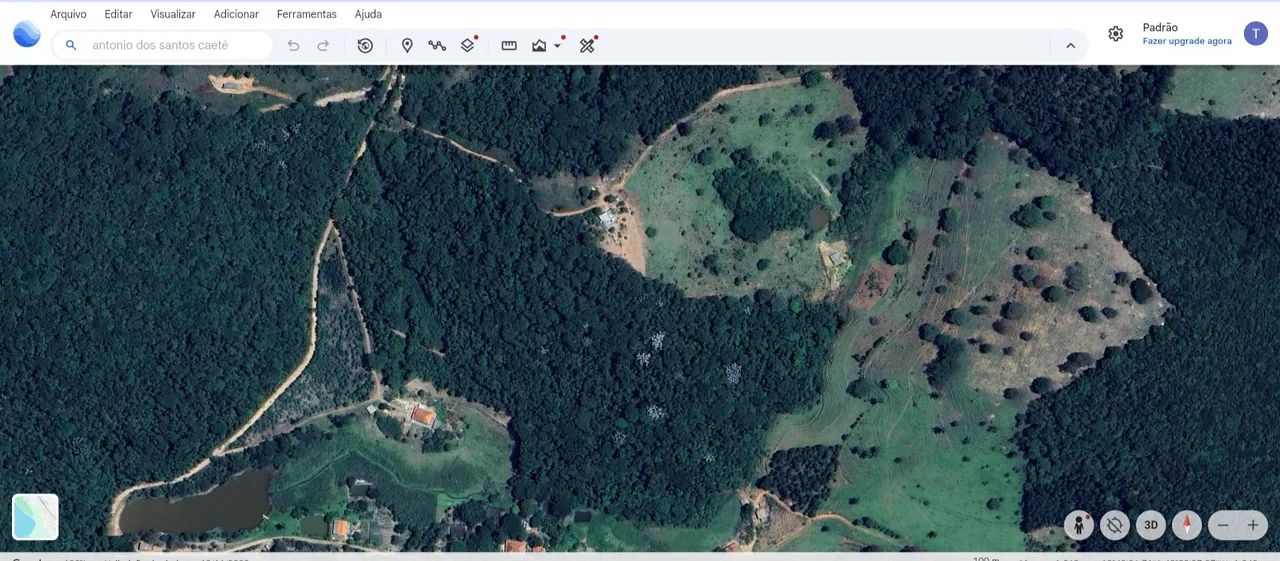Open the Editar menu

coord(118,14)
